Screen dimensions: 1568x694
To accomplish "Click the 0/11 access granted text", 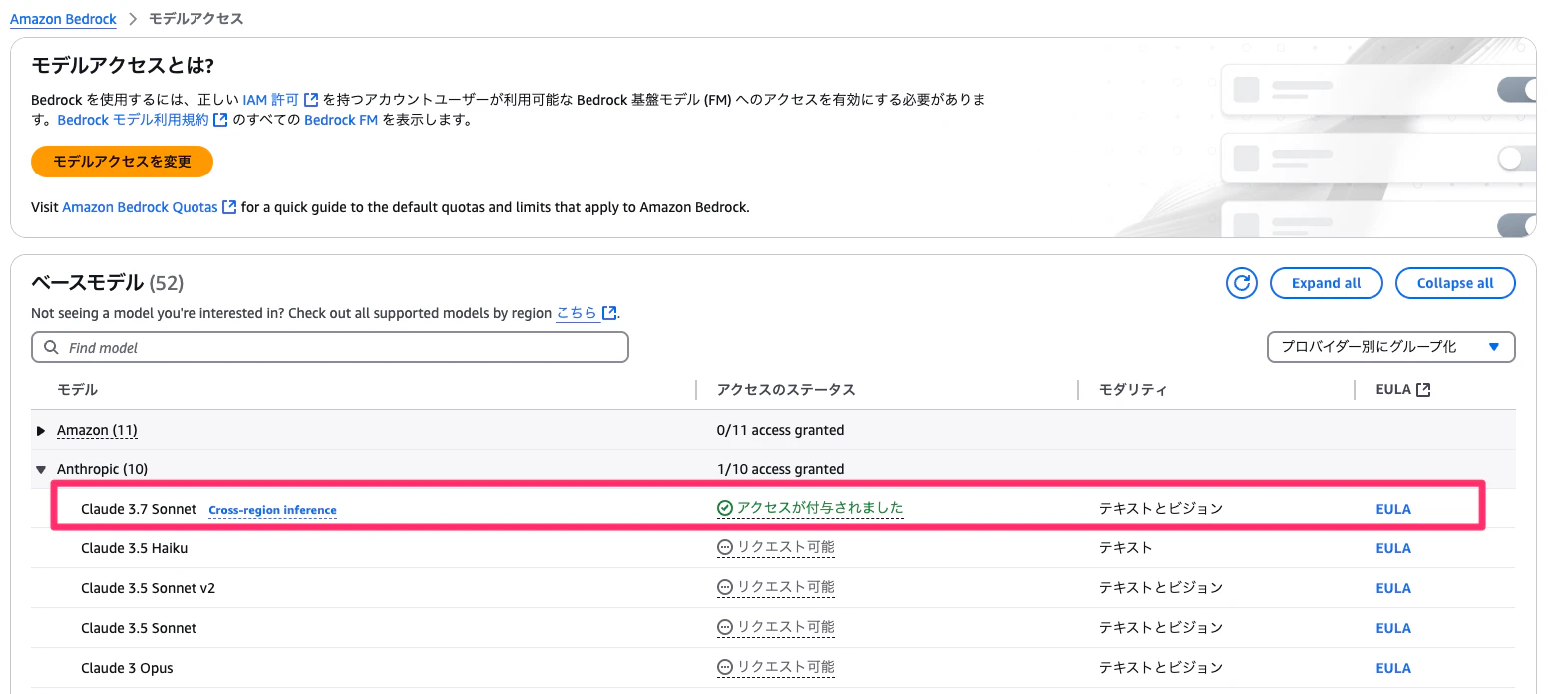I will click(x=780, y=430).
